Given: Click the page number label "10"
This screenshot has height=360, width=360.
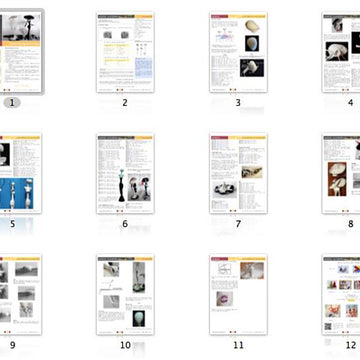Looking at the screenshot, I should pos(125,345).
